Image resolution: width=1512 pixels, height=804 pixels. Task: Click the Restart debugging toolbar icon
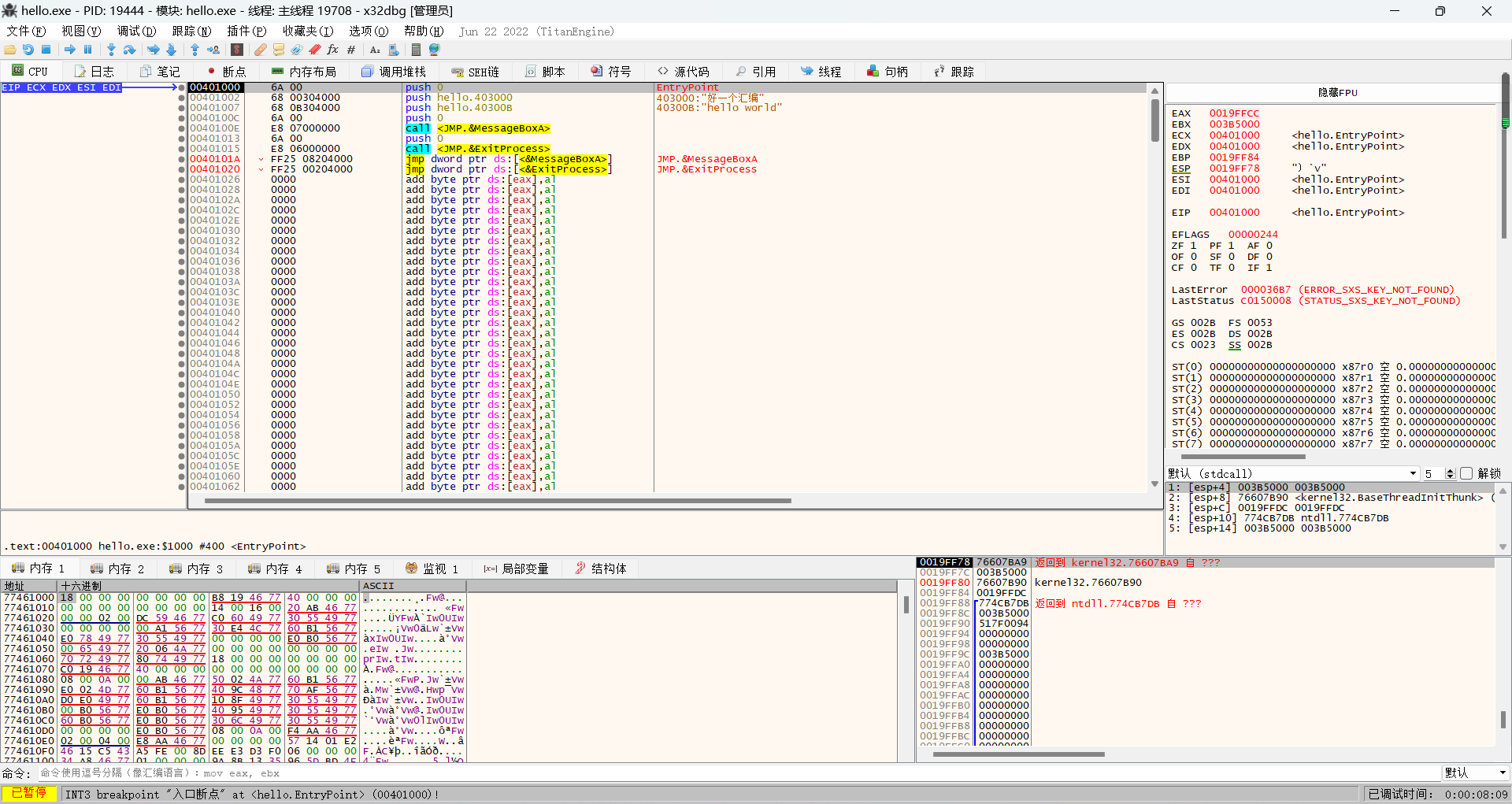28,50
